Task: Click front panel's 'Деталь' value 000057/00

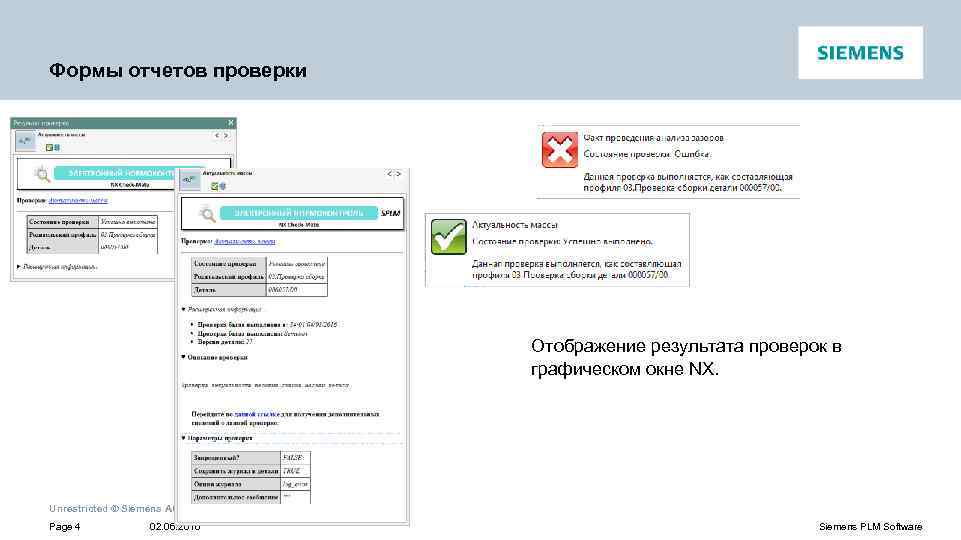Action: (297, 290)
